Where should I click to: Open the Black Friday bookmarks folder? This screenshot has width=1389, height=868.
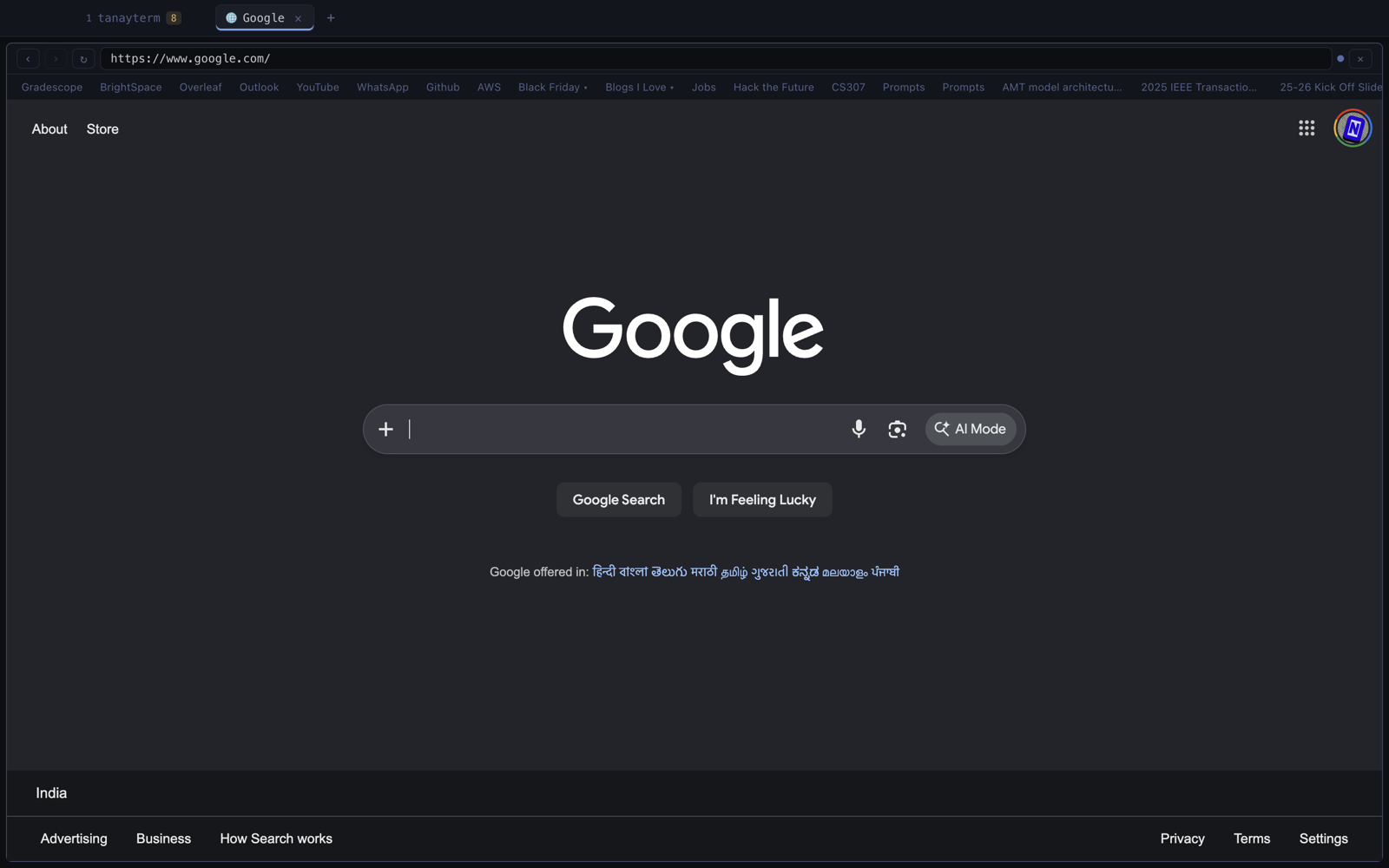coord(552,88)
